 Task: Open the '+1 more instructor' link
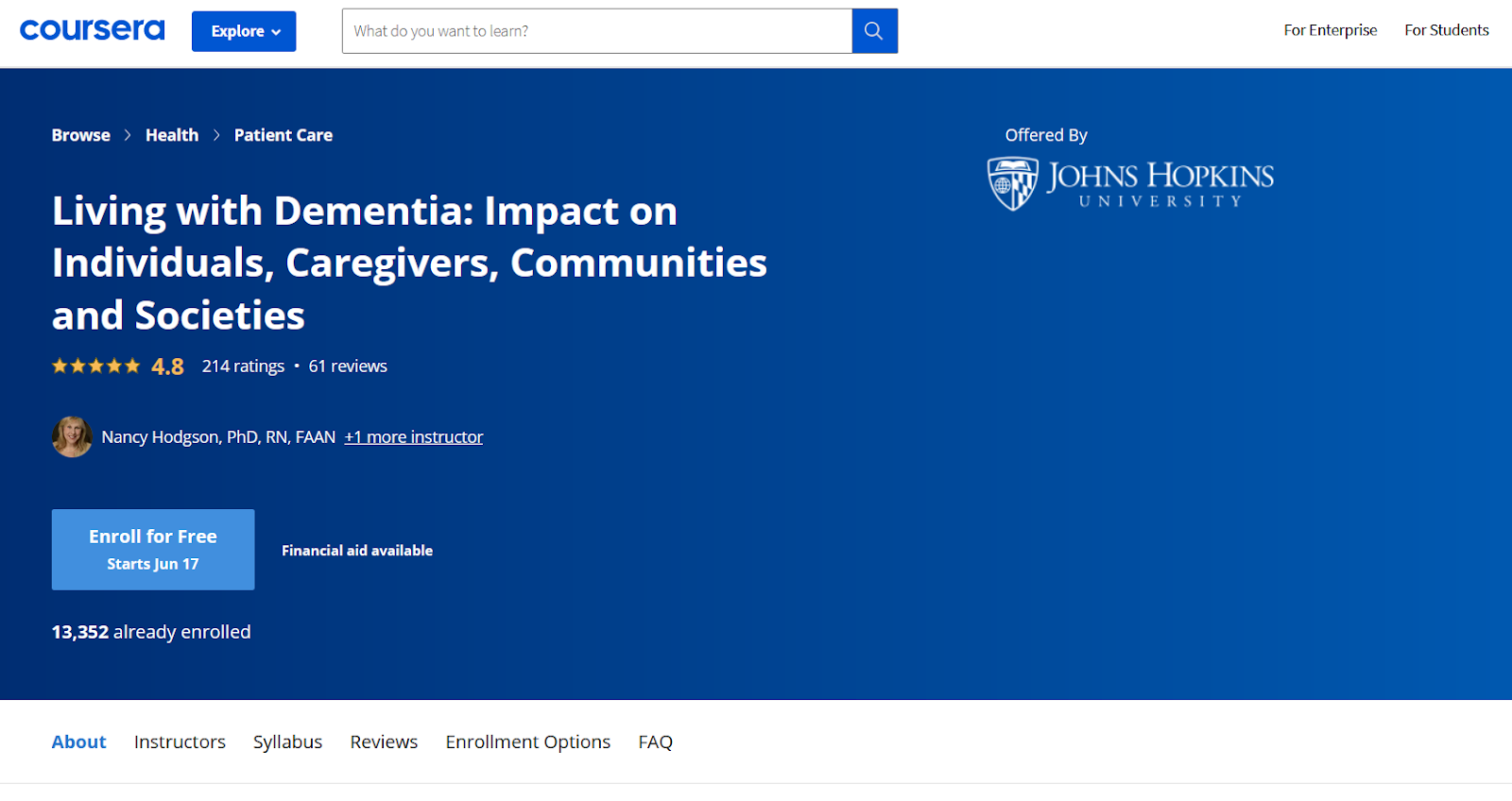coord(414,437)
